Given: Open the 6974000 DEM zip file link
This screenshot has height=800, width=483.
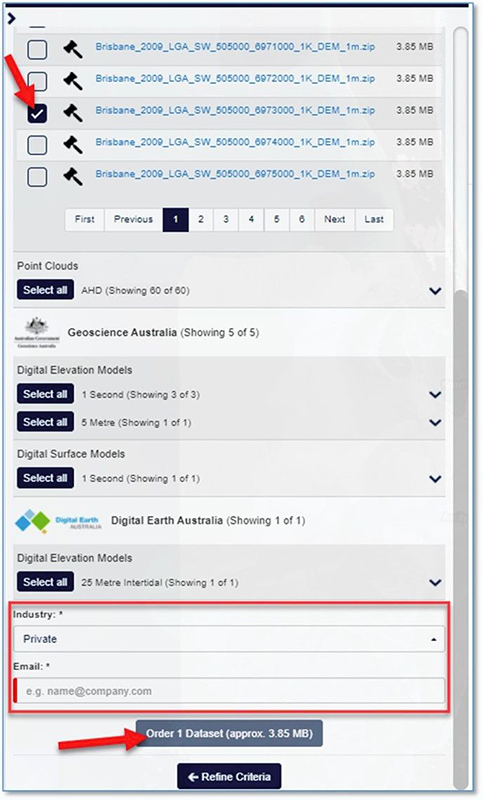Looking at the screenshot, I should coord(235,142).
